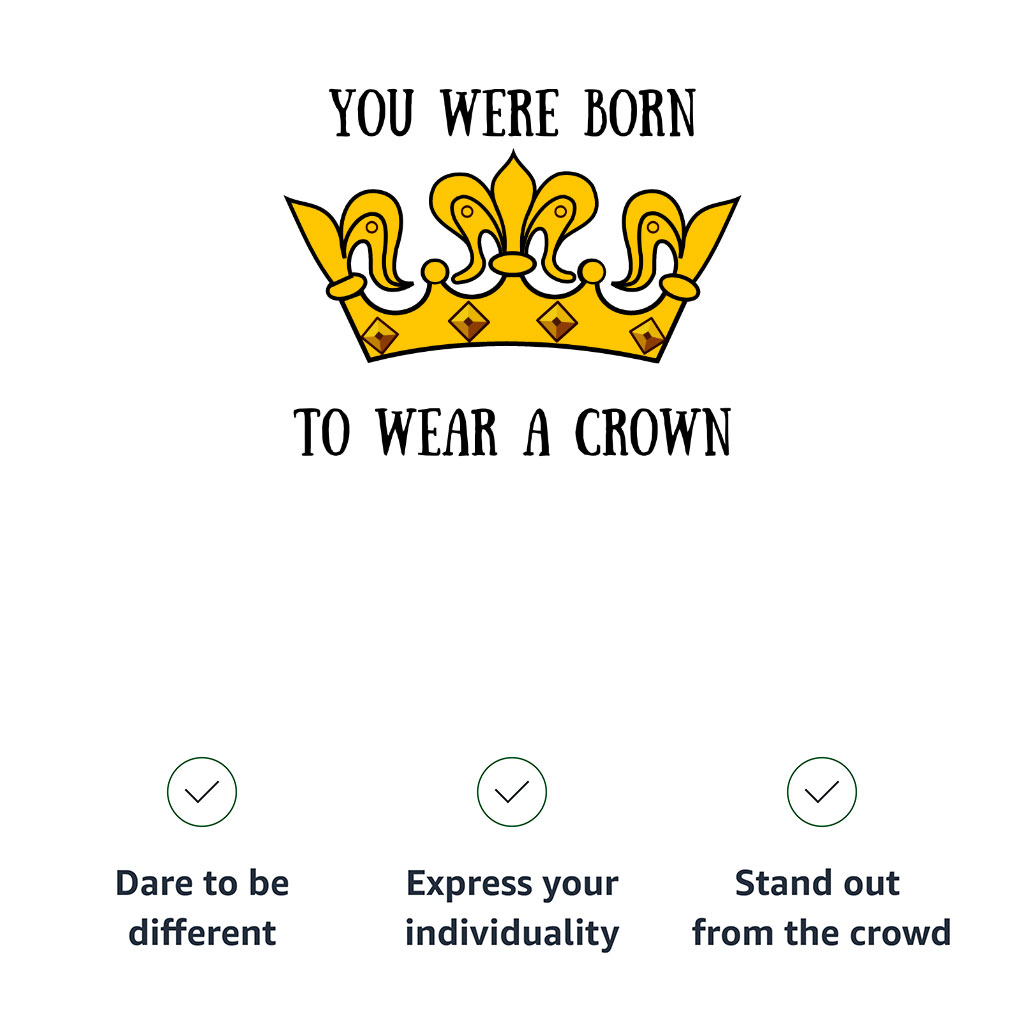Image resolution: width=1024 pixels, height=1024 pixels.
Task: Click the leftmost brown gem on the crown
Action: tap(379, 336)
